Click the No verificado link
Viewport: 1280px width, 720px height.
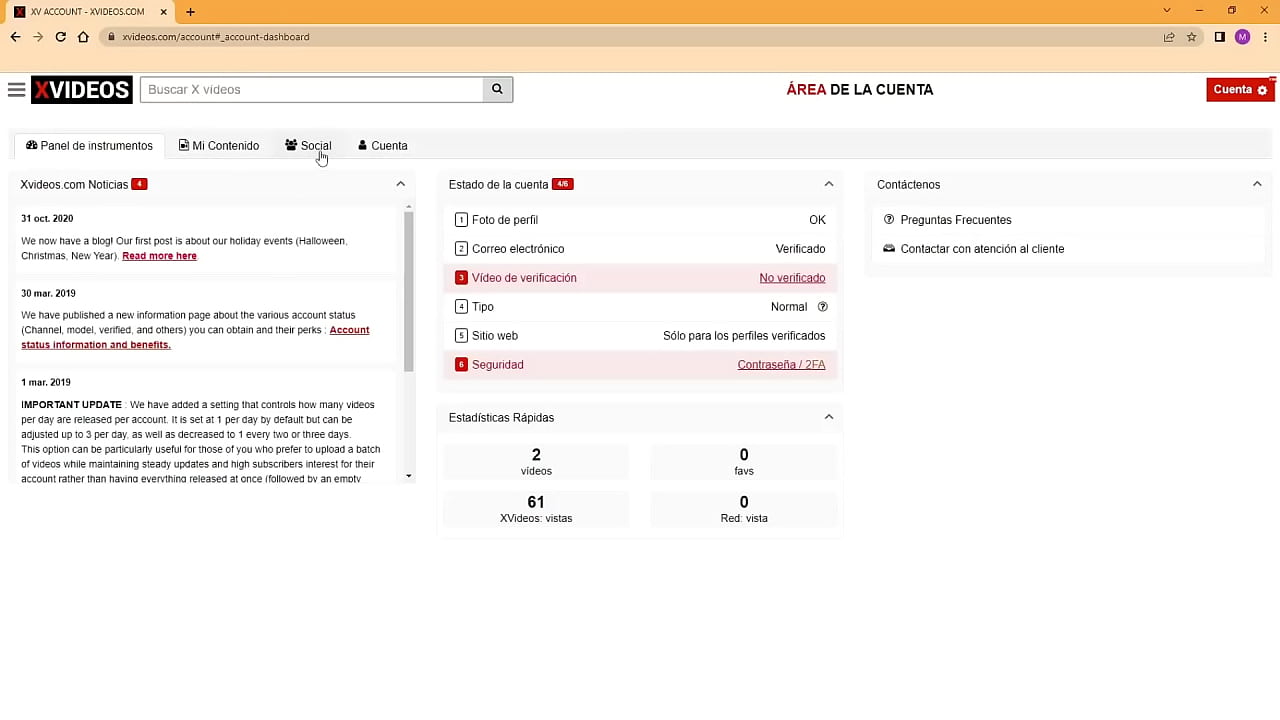(792, 278)
